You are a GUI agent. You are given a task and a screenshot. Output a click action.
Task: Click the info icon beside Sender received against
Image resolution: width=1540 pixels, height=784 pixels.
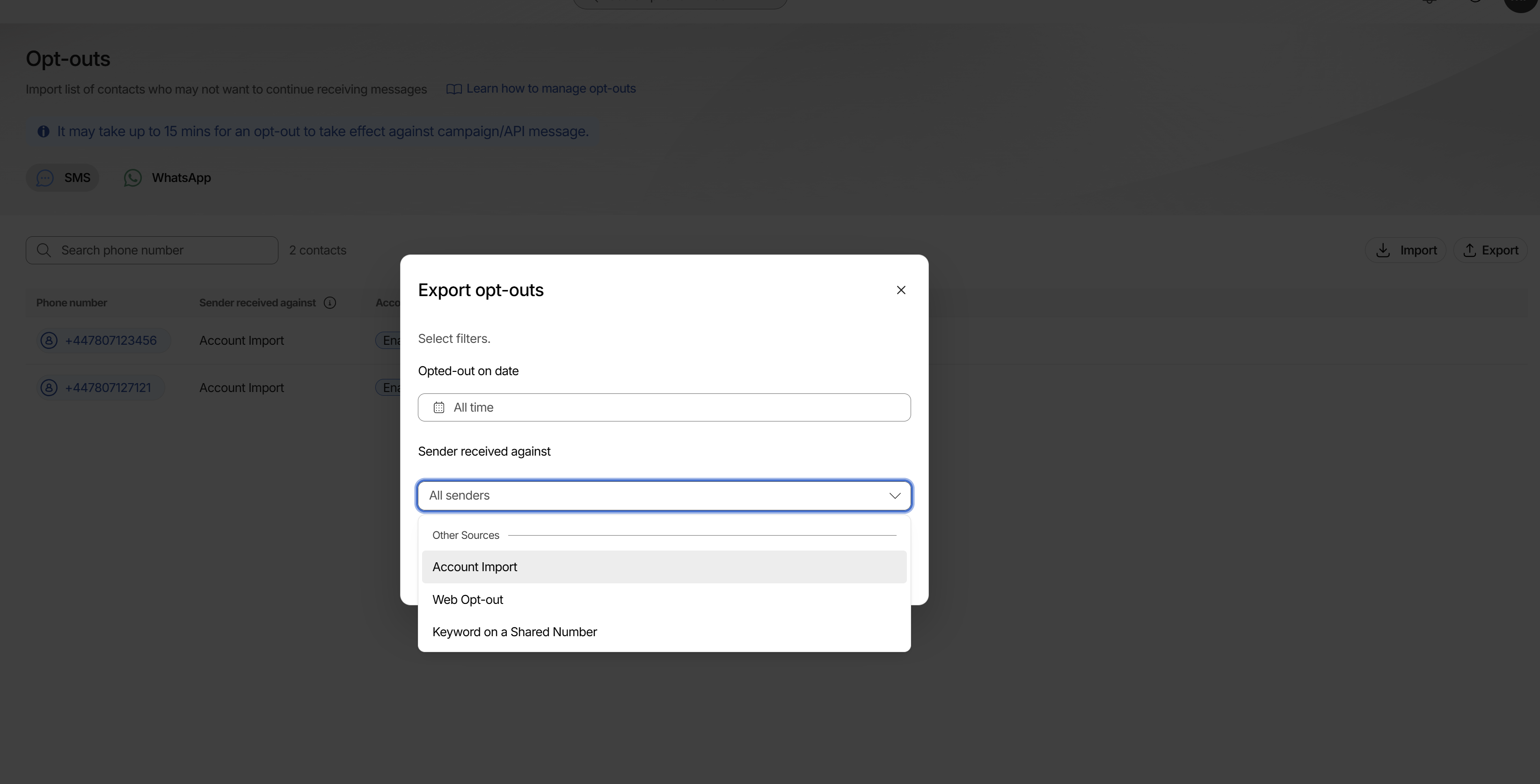click(x=329, y=303)
